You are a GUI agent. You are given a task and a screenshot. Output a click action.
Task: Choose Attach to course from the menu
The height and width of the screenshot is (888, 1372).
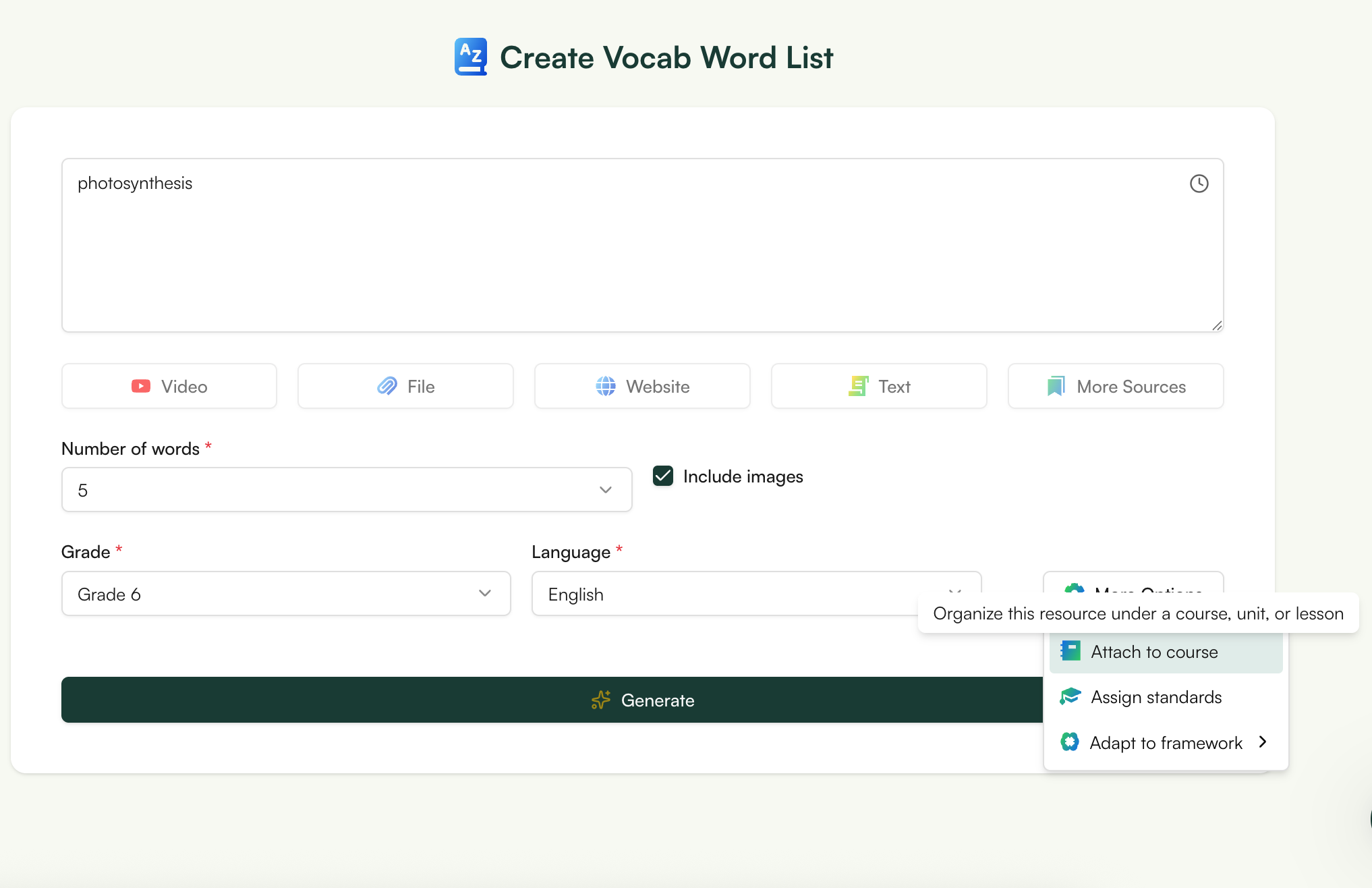click(x=1166, y=651)
